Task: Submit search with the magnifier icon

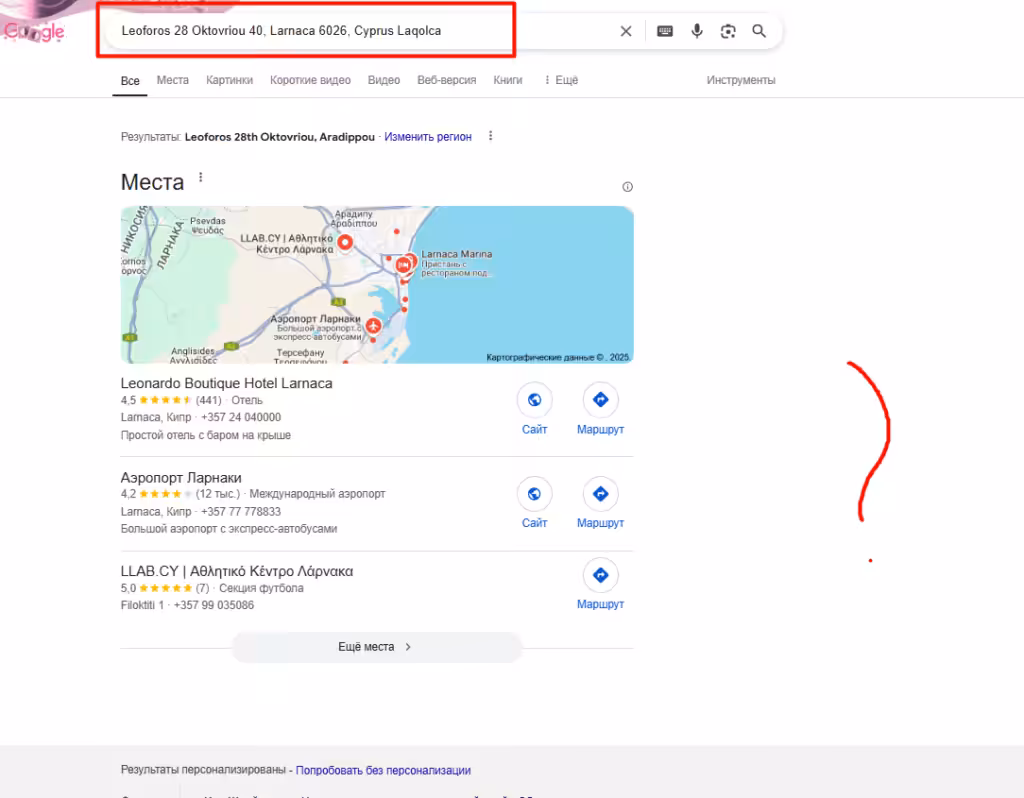Action: [x=759, y=31]
